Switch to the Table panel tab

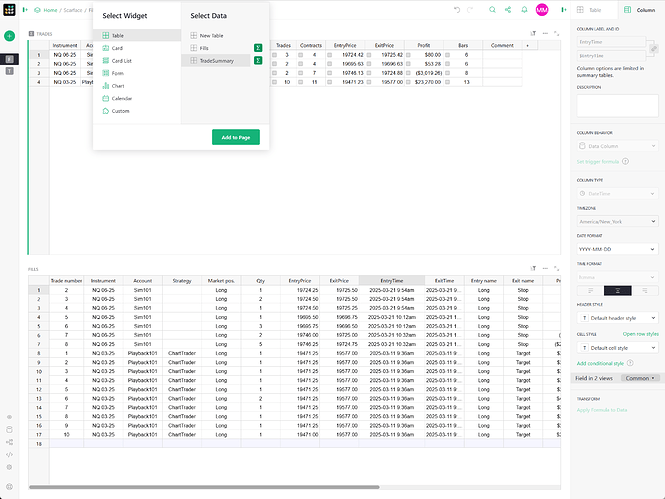point(595,10)
